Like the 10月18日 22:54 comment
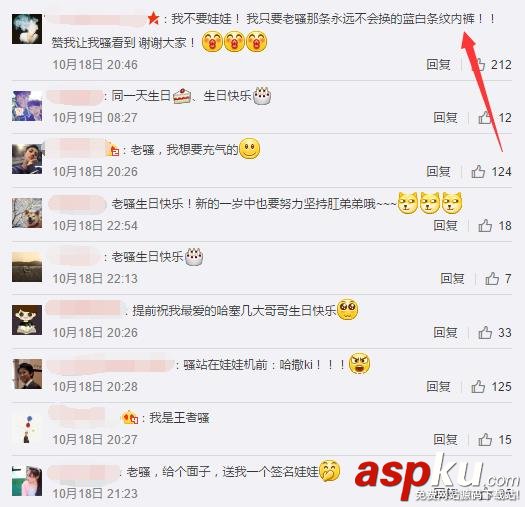Image resolution: width=525 pixels, height=507 pixels. (x=485, y=225)
